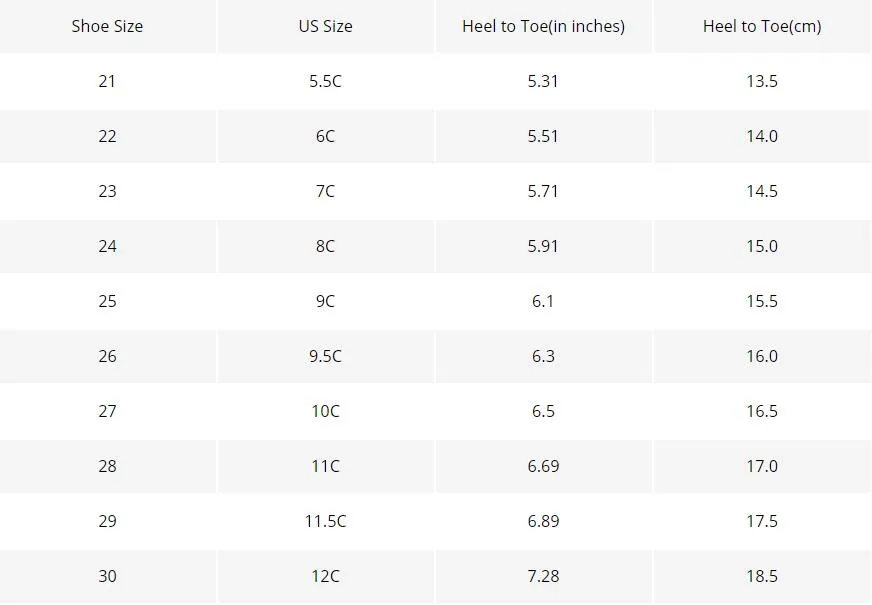Screen dimensions: 872x605
Task: Click the 7.28 inches value
Action: coord(543,576)
